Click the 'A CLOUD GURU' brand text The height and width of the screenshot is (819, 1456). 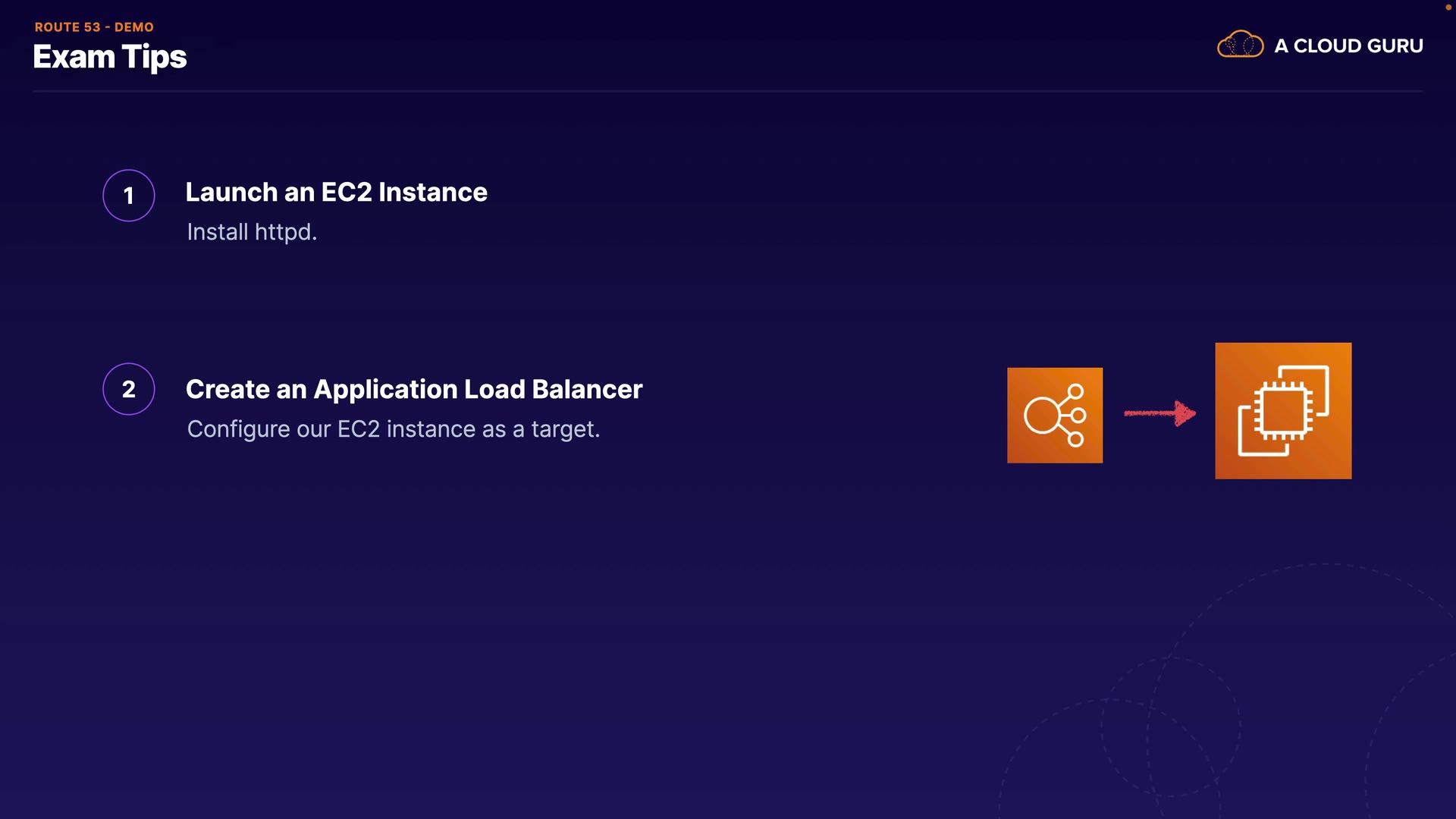(1348, 45)
